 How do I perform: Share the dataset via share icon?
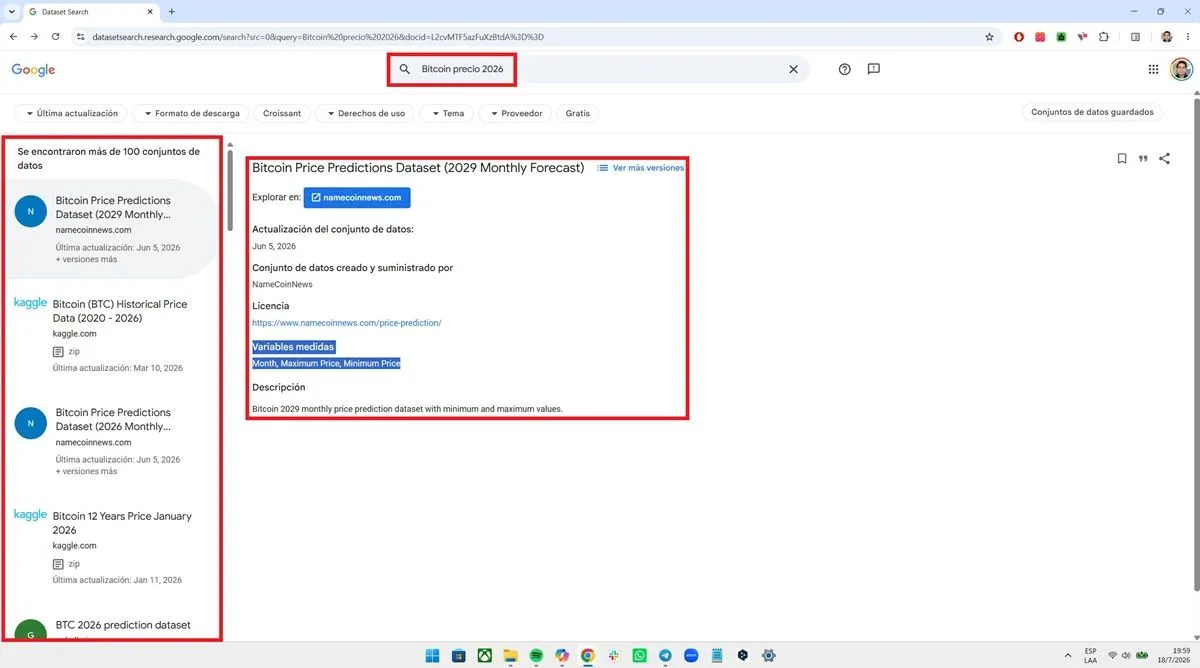click(1164, 158)
